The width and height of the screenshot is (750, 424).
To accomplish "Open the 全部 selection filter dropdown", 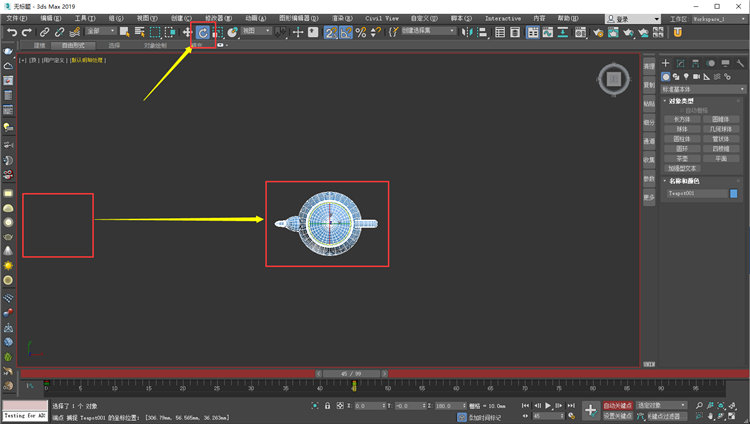I will coord(101,31).
